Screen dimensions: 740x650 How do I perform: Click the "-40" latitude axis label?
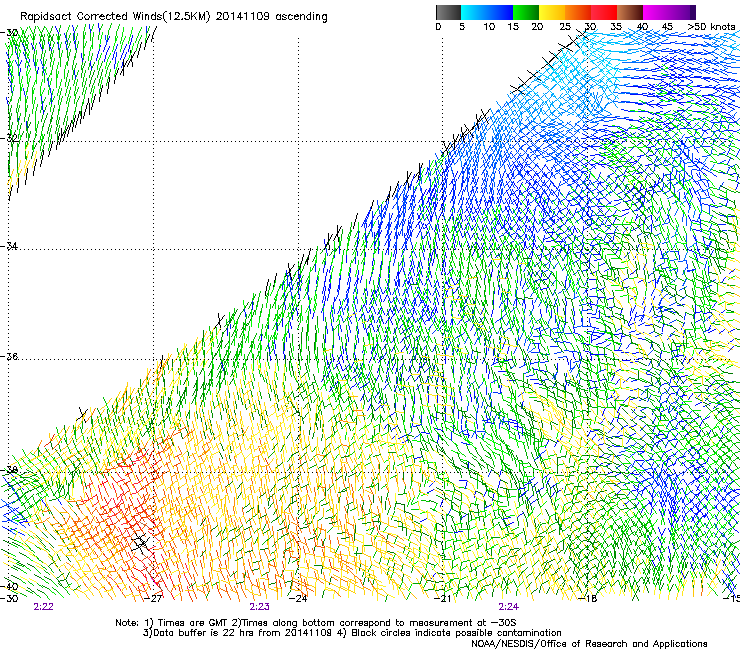pyautogui.click(x=9, y=587)
